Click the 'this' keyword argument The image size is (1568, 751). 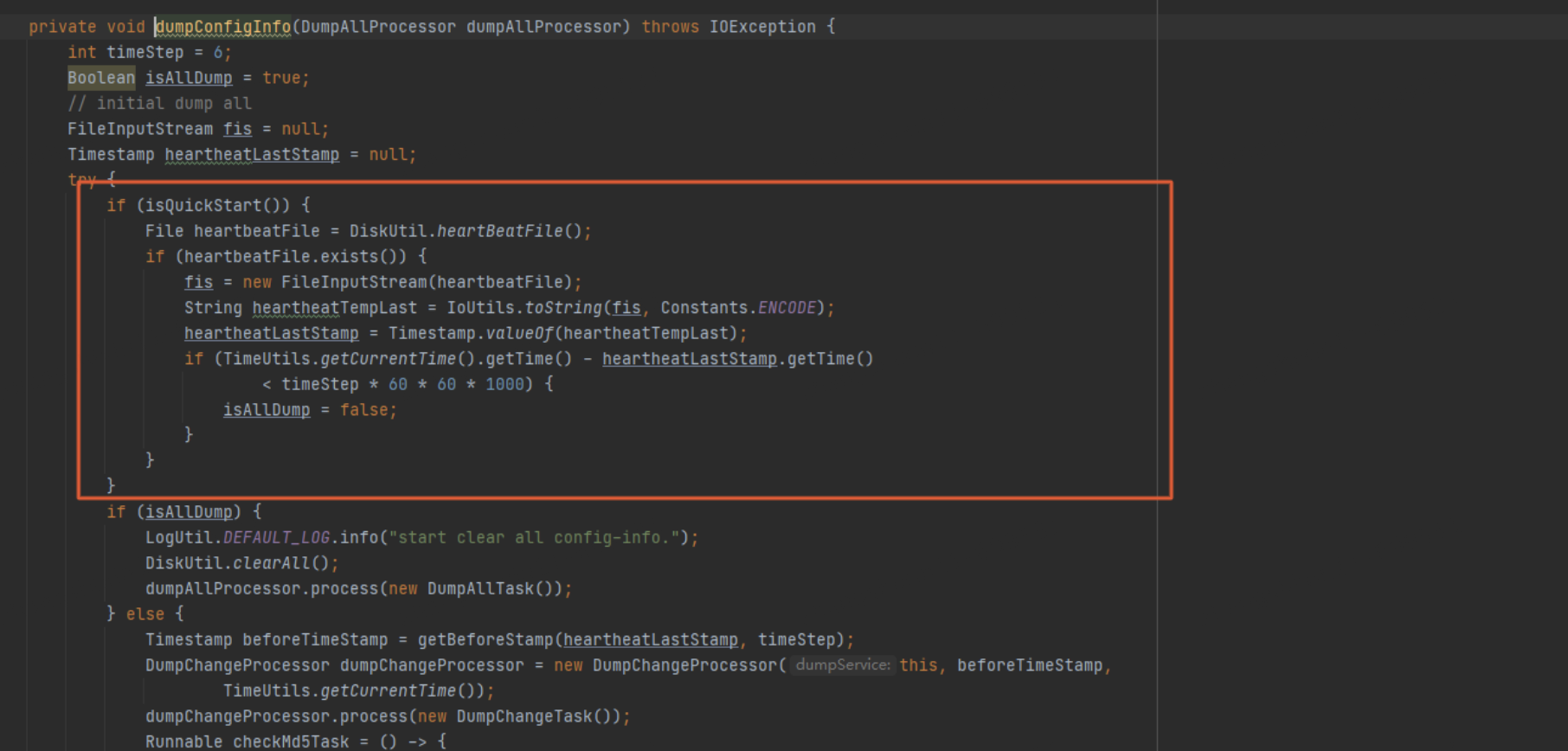[x=918, y=664]
